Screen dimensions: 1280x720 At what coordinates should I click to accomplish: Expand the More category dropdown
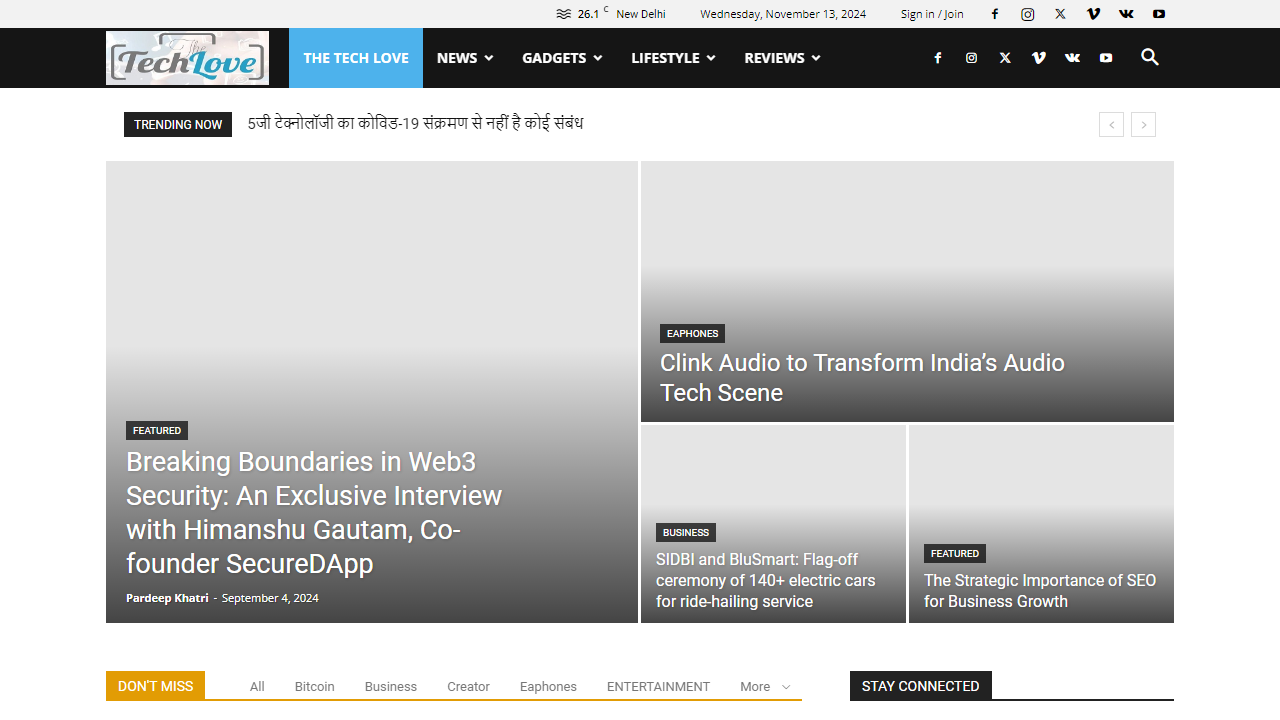(765, 687)
